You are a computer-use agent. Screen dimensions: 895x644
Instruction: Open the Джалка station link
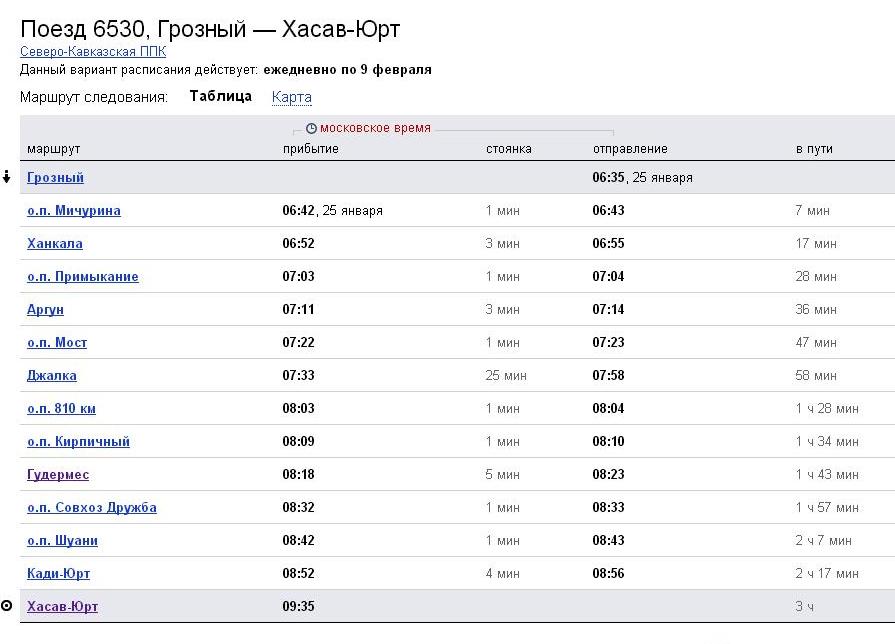click(x=52, y=376)
